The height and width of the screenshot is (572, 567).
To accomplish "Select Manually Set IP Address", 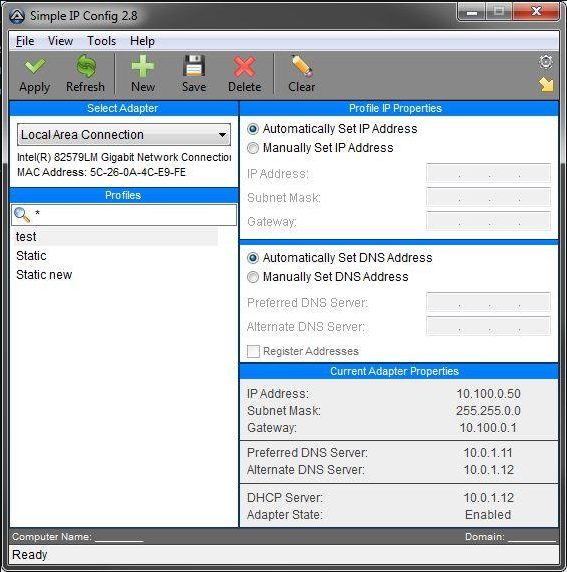I will 253,148.
